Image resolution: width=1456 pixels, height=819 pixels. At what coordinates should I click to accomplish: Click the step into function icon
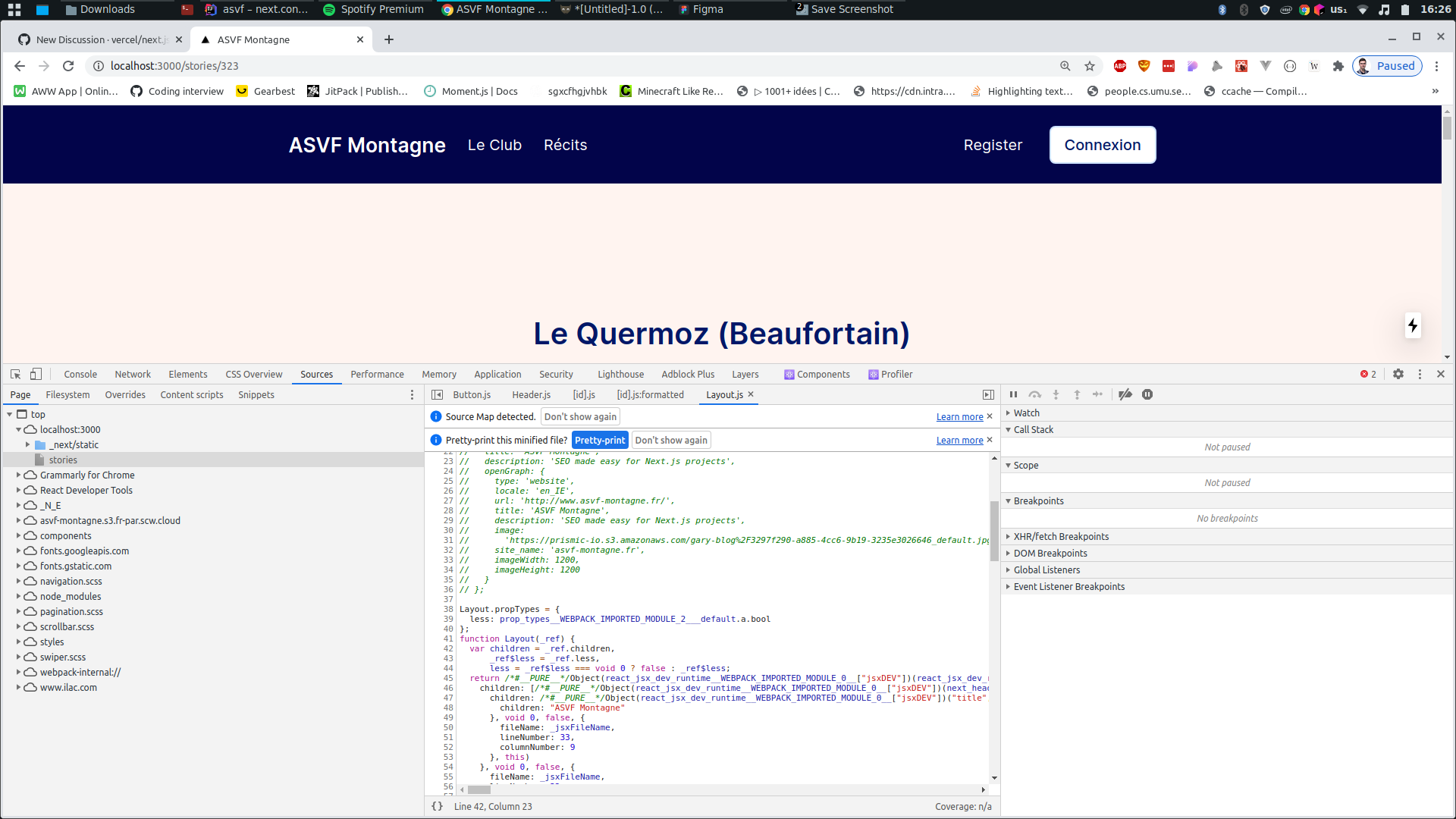click(1056, 394)
